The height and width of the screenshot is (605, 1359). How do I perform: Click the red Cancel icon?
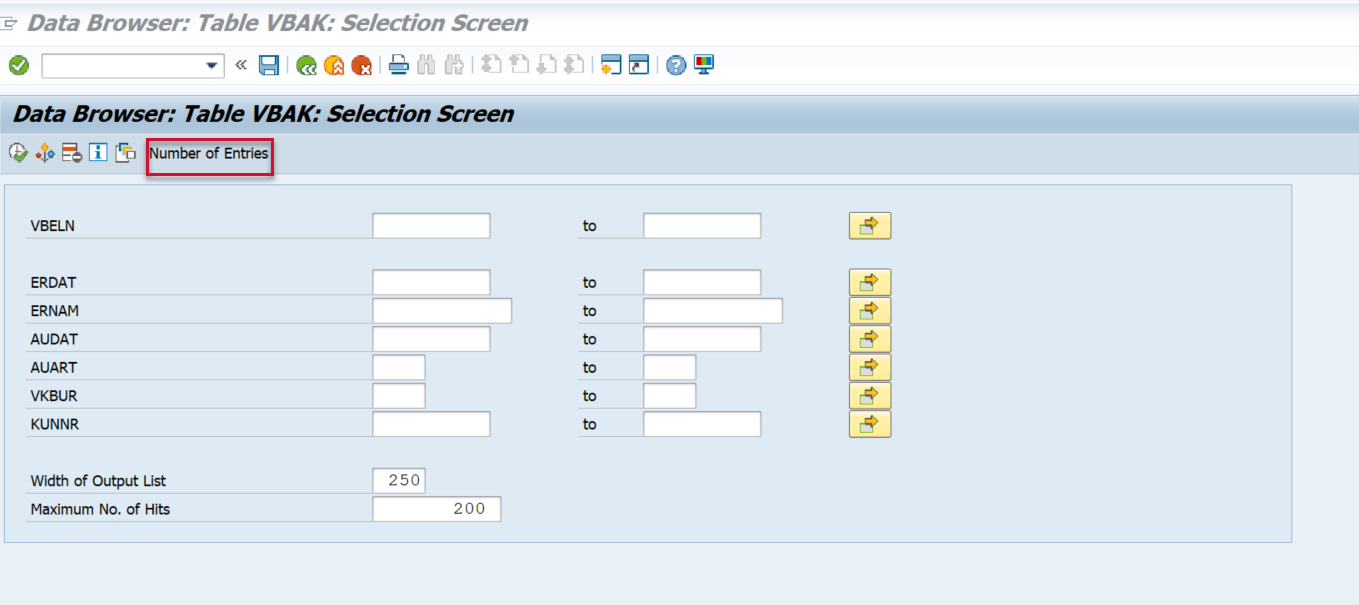tap(361, 66)
